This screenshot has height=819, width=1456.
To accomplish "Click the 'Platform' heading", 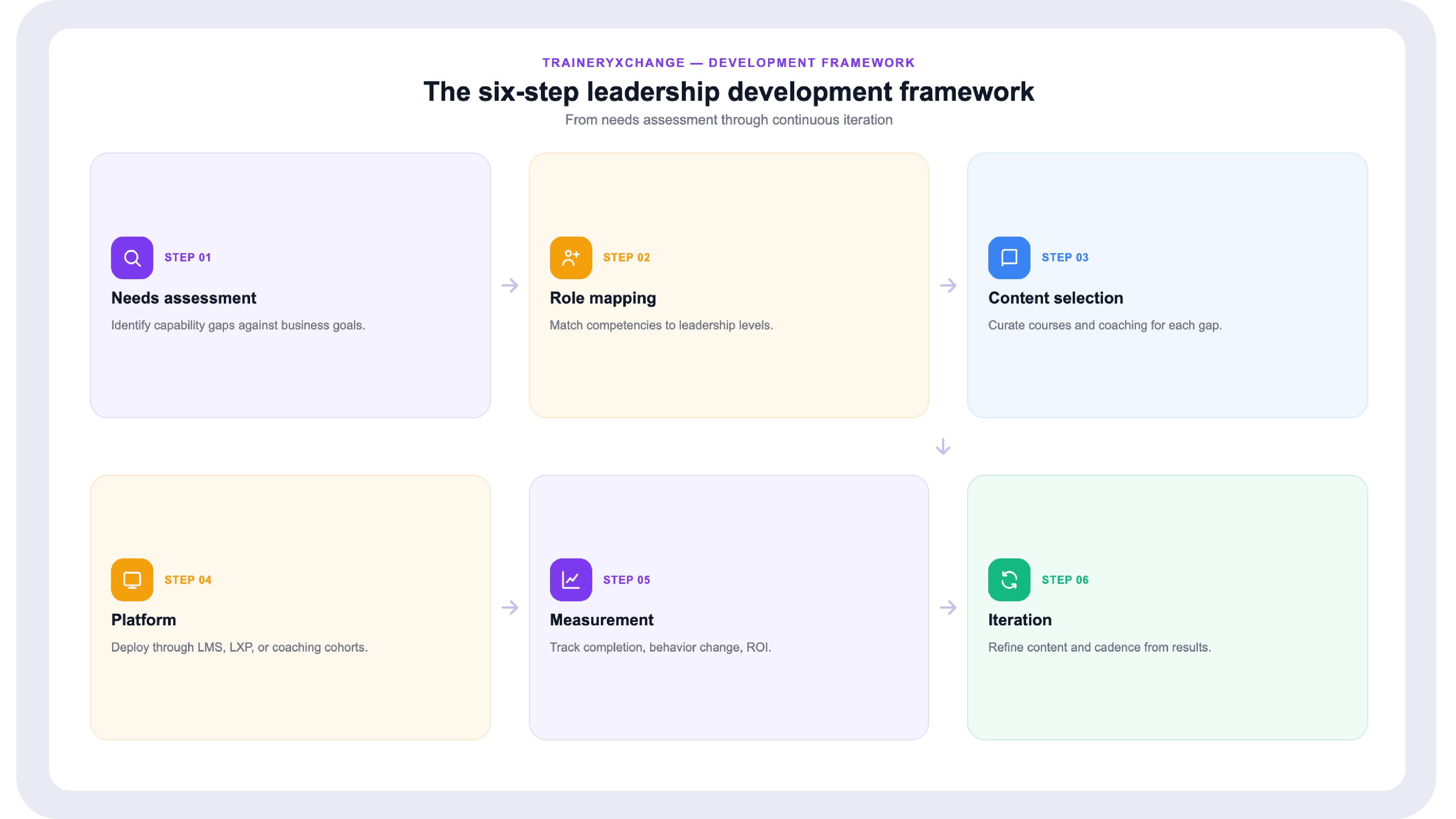I will [x=143, y=620].
